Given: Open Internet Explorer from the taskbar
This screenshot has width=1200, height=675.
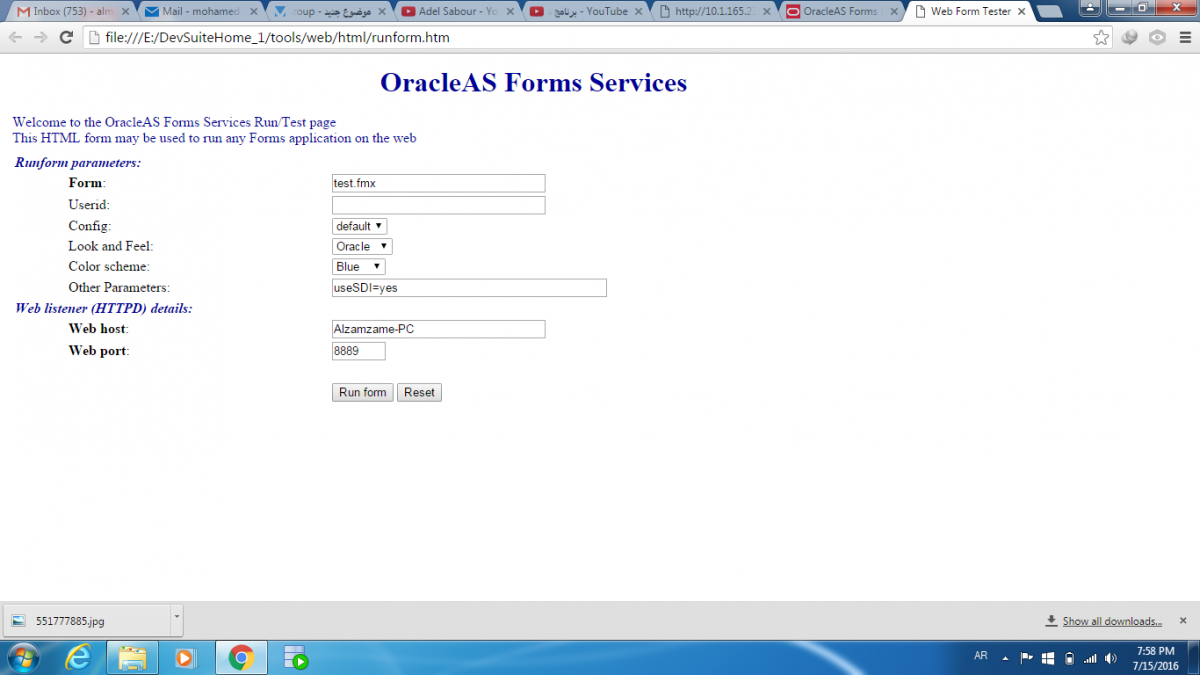Looking at the screenshot, I should click(x=78, y=658).
